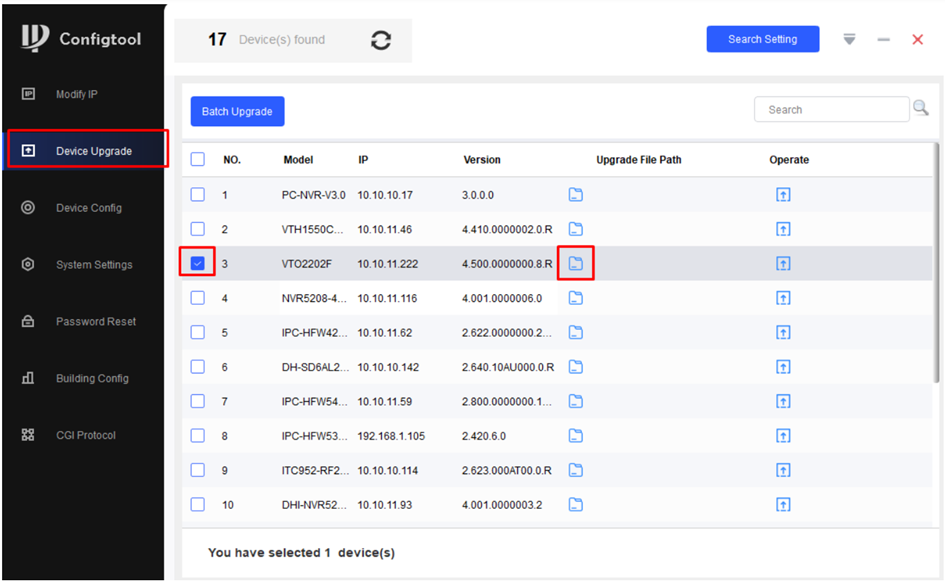The image size is (945, 581).
Task: Click the vertical scrollbar of device list
Action: point(936,260)
